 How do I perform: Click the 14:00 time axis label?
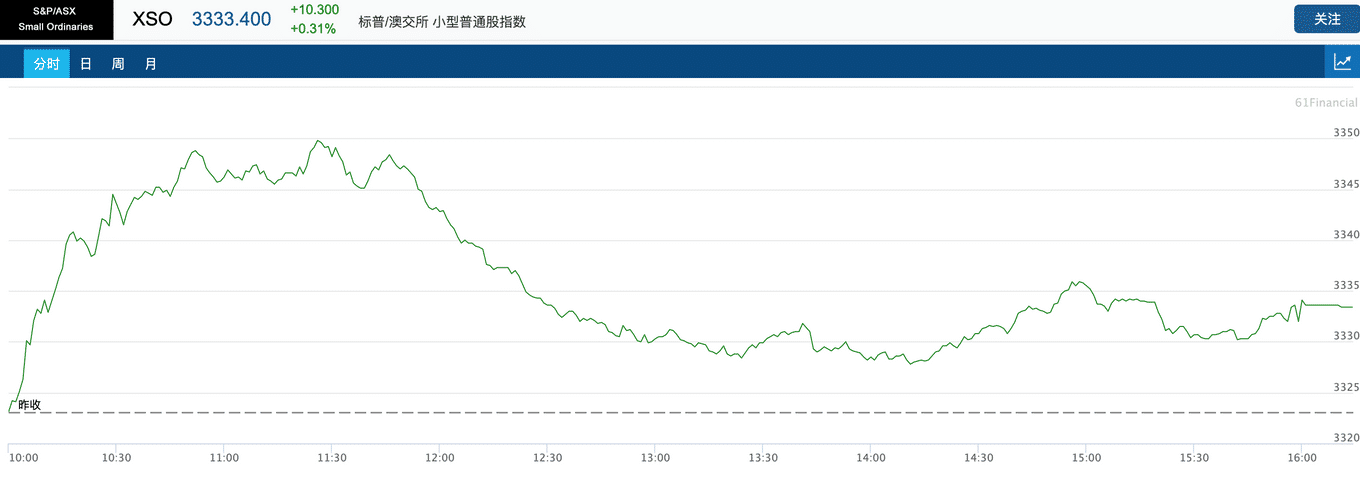pos(871,457)
